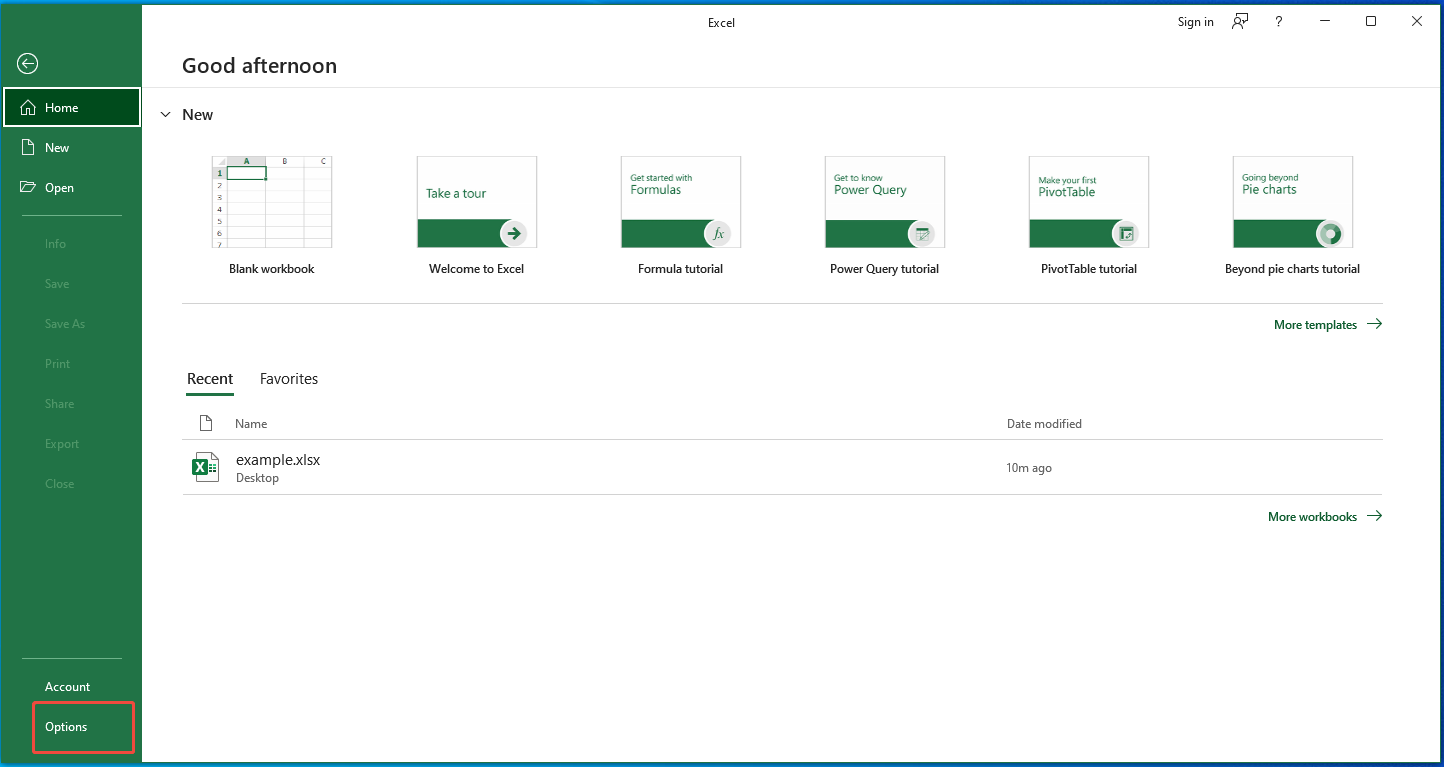The width and height of the screenshot is (1444, 767).
Task: Sign in from the title bar
Action: 1195,22
